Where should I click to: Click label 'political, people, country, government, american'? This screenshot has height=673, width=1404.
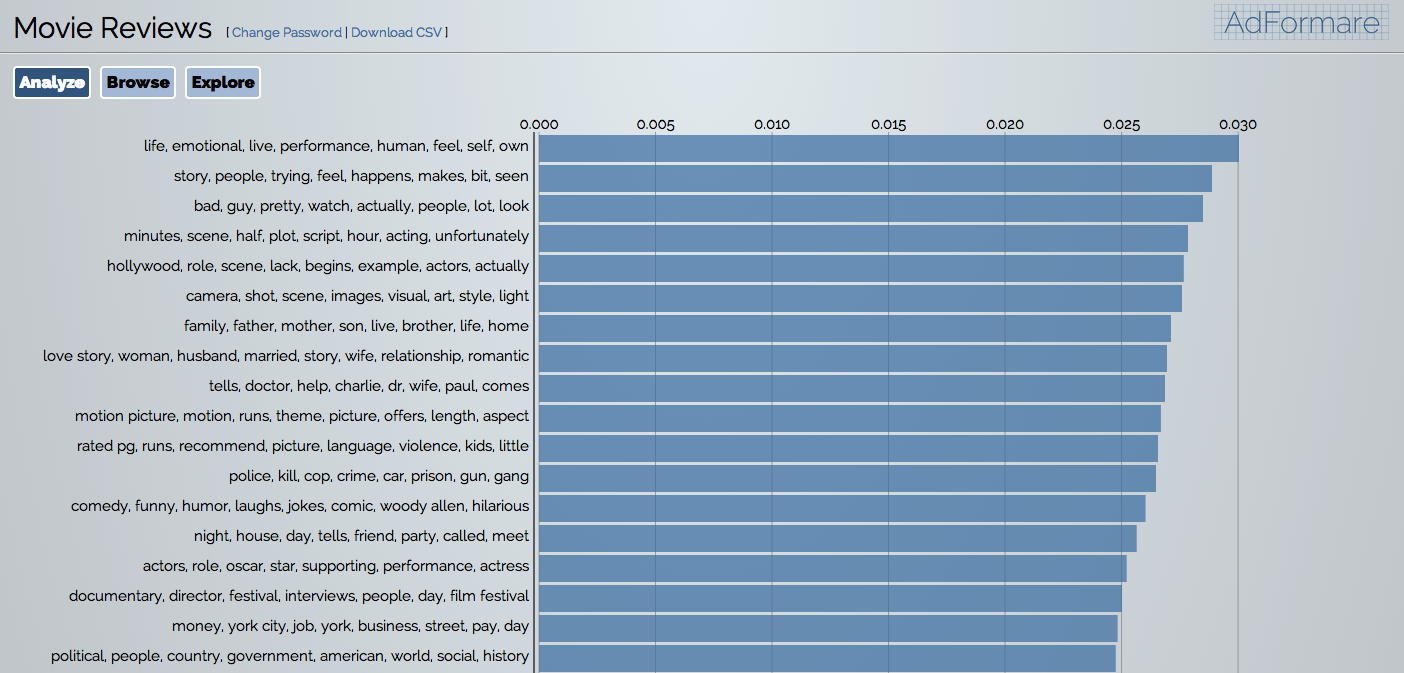click(x=290, y=656)
